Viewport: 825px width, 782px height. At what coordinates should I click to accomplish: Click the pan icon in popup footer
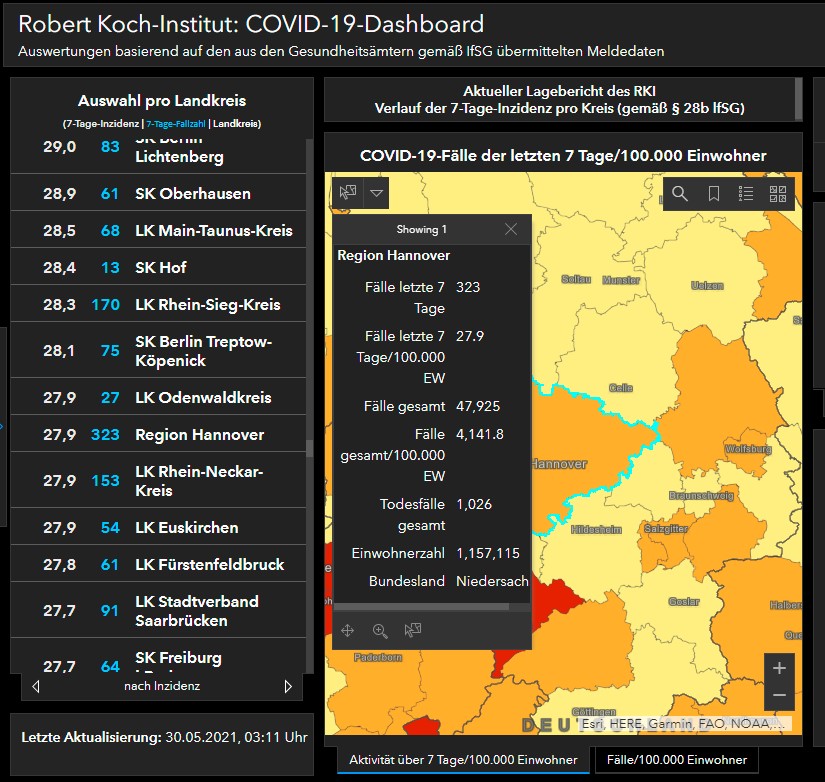click(347, 630)
